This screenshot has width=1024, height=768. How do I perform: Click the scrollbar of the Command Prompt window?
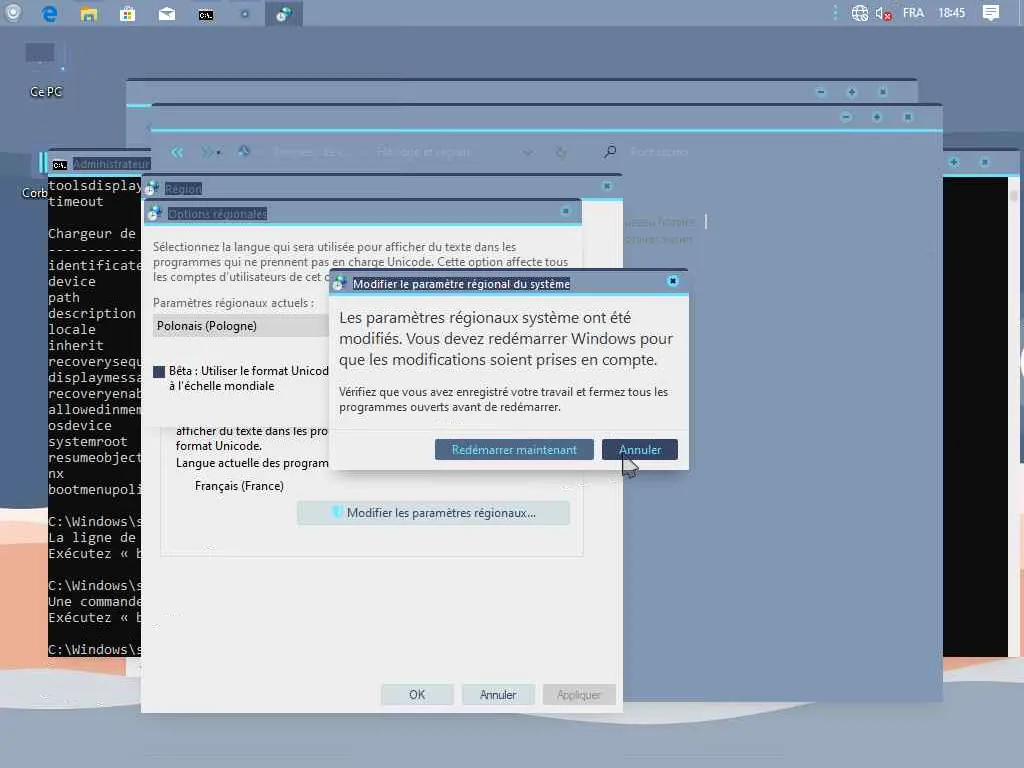1014,418
